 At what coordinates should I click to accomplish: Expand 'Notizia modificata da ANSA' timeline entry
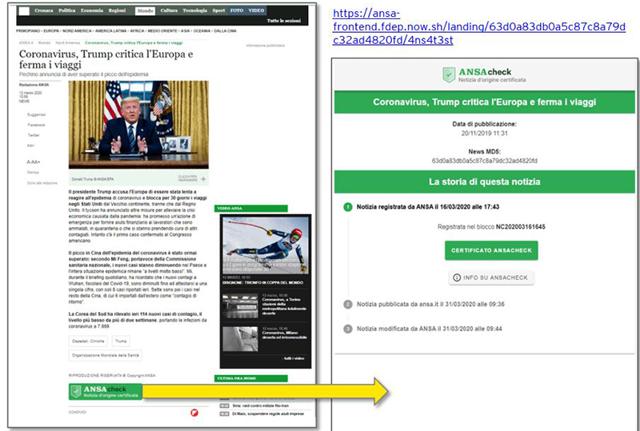428,329
